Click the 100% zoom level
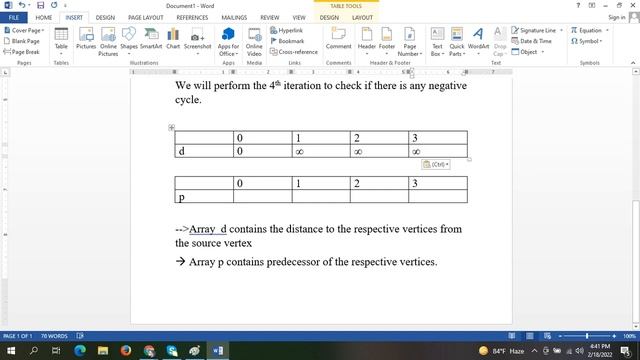 (629, 336)
